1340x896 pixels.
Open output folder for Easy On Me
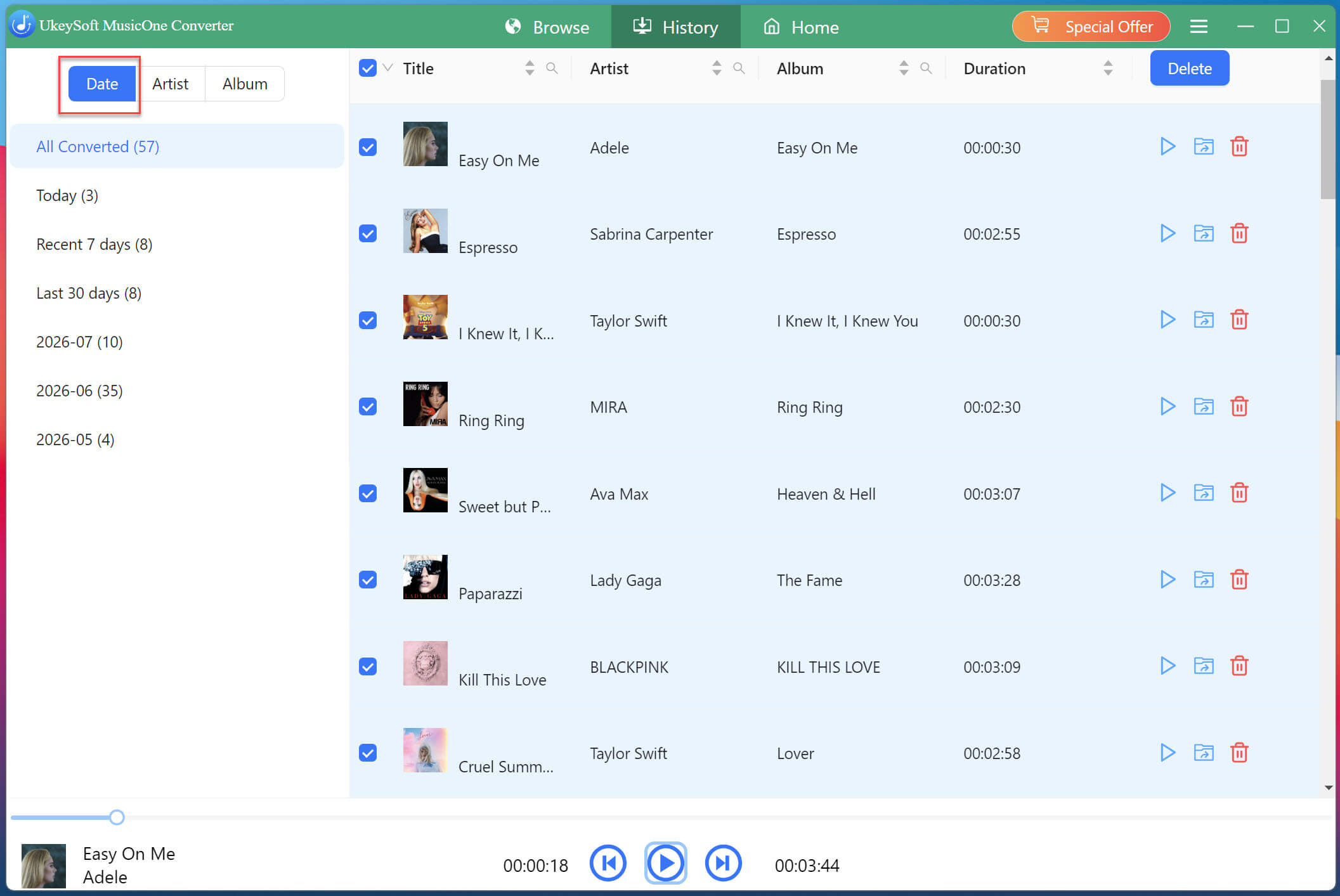coord(1204,146)
